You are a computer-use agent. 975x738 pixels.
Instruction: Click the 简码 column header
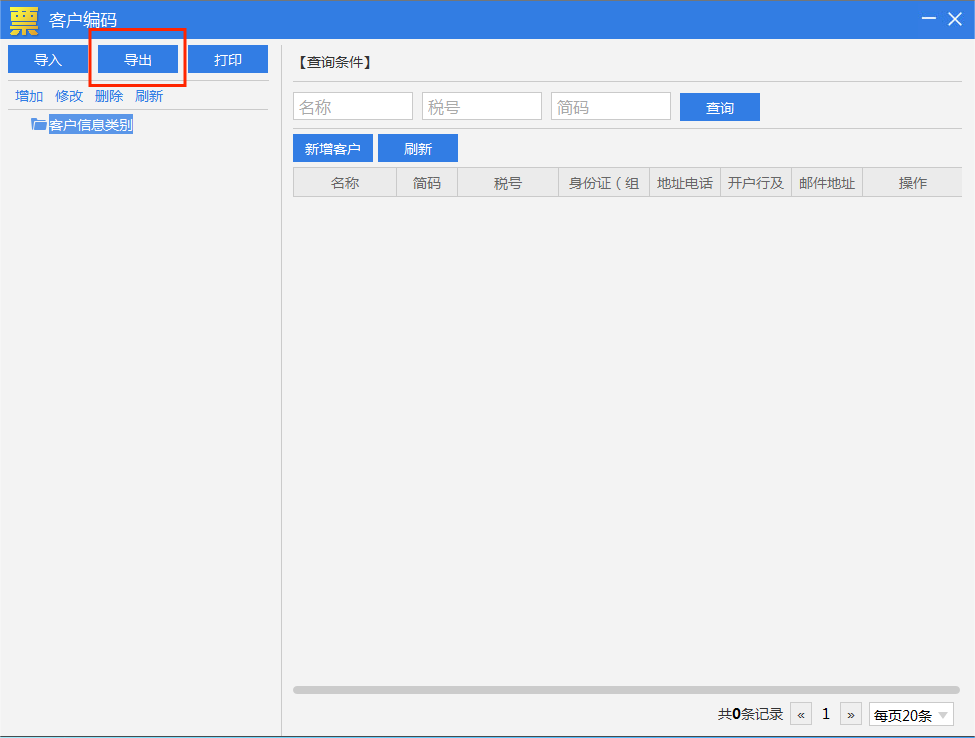(x=427, y=182)
